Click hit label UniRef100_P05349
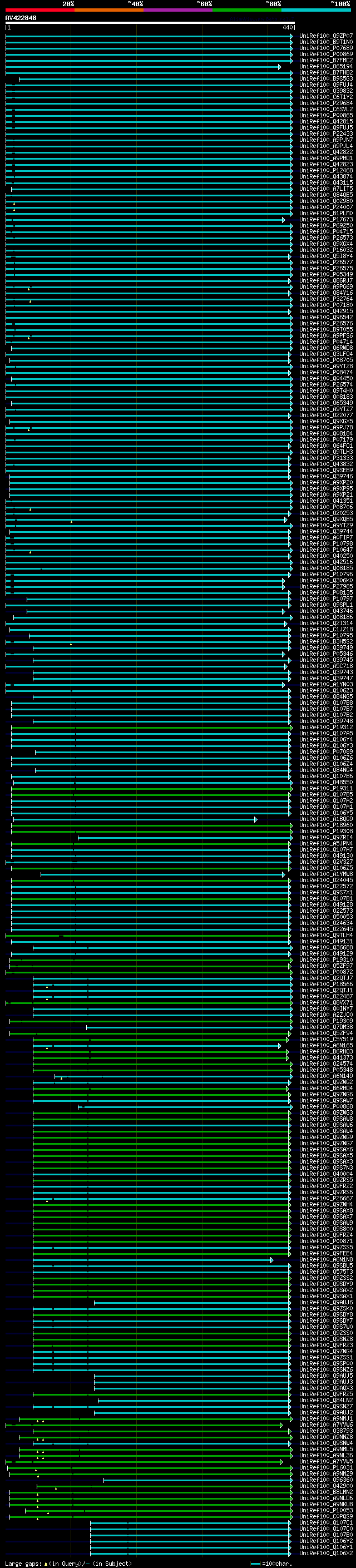Image resolution: width=356 pixels, height=1568 pixels. pos(326,275)
